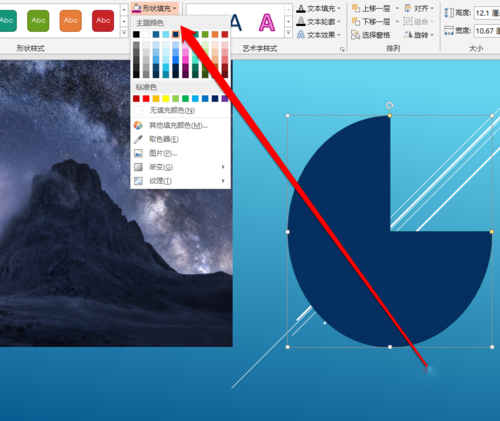Select the pink outlined WordArt style
The width and height of the screenshot is (500, 421).
pyautogui.click(x=267, y=22)
